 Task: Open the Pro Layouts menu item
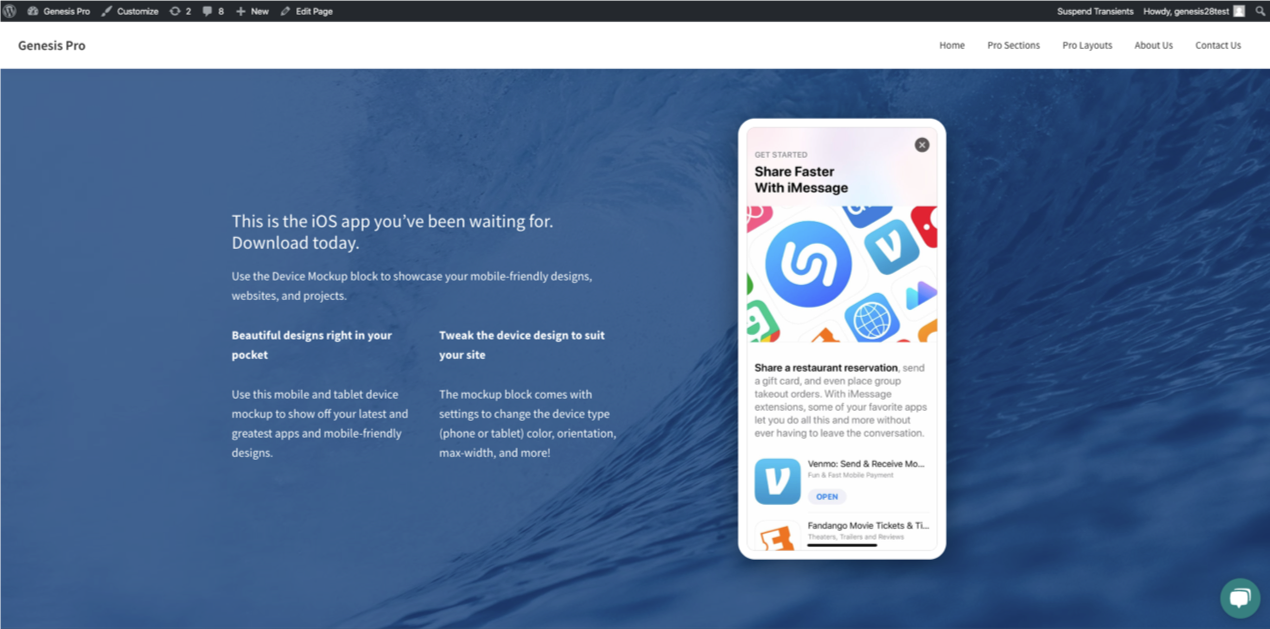point(1087,45)
